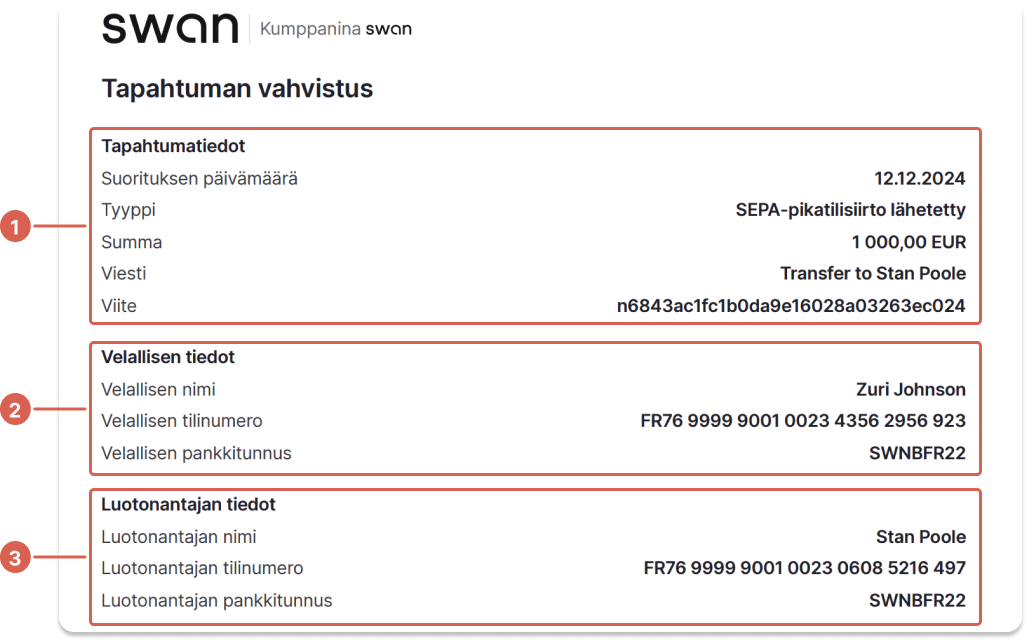This screenshot has height=640, width=1026.
Task: Click the red number 2 marker
Action: [16, 410]
